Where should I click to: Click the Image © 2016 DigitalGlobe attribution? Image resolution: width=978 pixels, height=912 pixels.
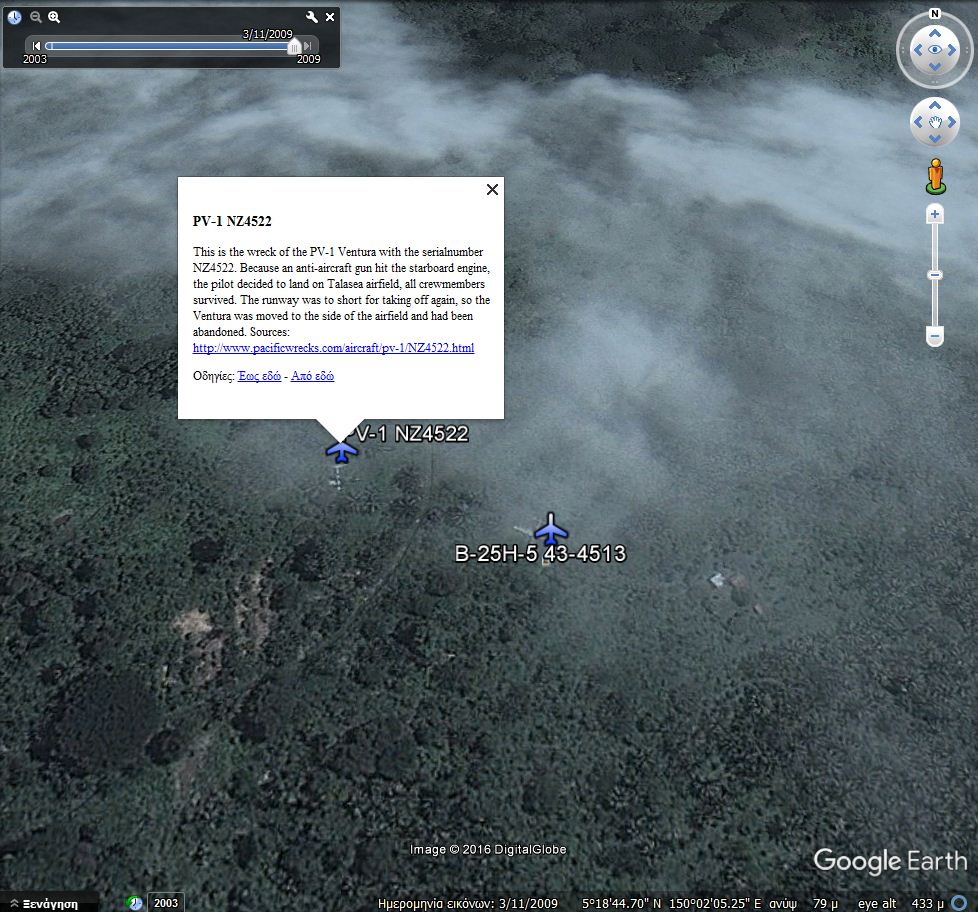pyautogui.click(x=488, y=850)
